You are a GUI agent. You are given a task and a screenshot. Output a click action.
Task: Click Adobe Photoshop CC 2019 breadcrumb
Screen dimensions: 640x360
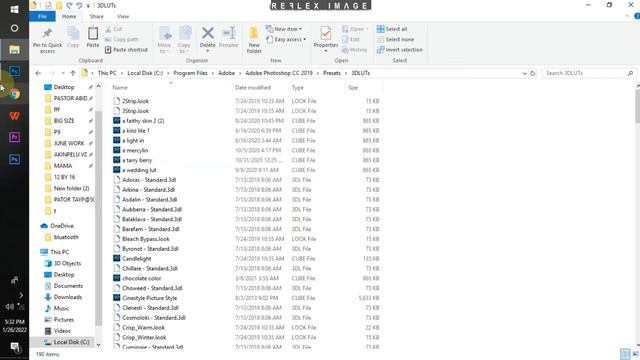pyautogui.click(x=279, y=73)
